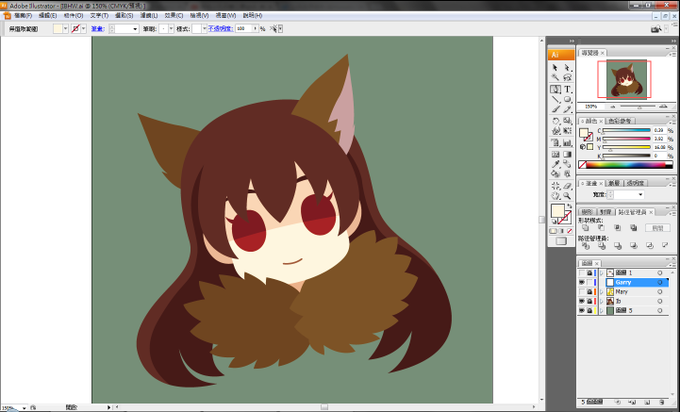Swap fill and stroke arrows in toolbox
The image size is (680, 412).
[569, 206]
